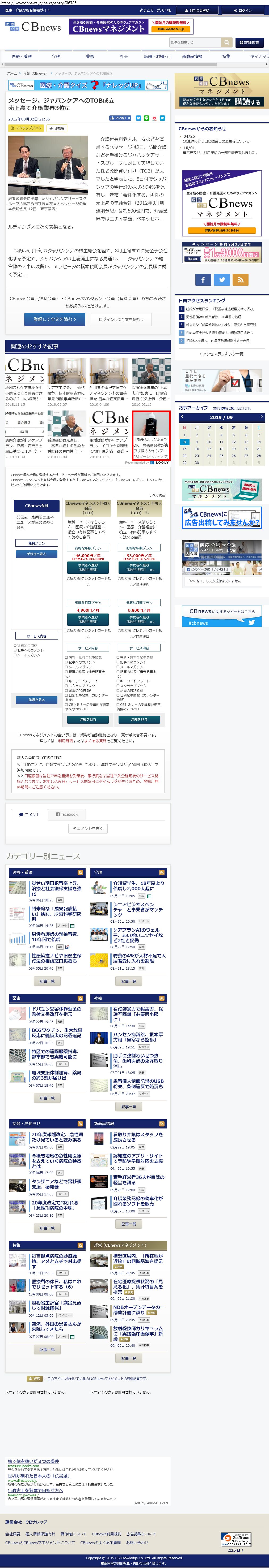Click RSS icon for 介護 category
Image resolution: width=269 pixels, height=1568 pixels.
coord(162,872)
